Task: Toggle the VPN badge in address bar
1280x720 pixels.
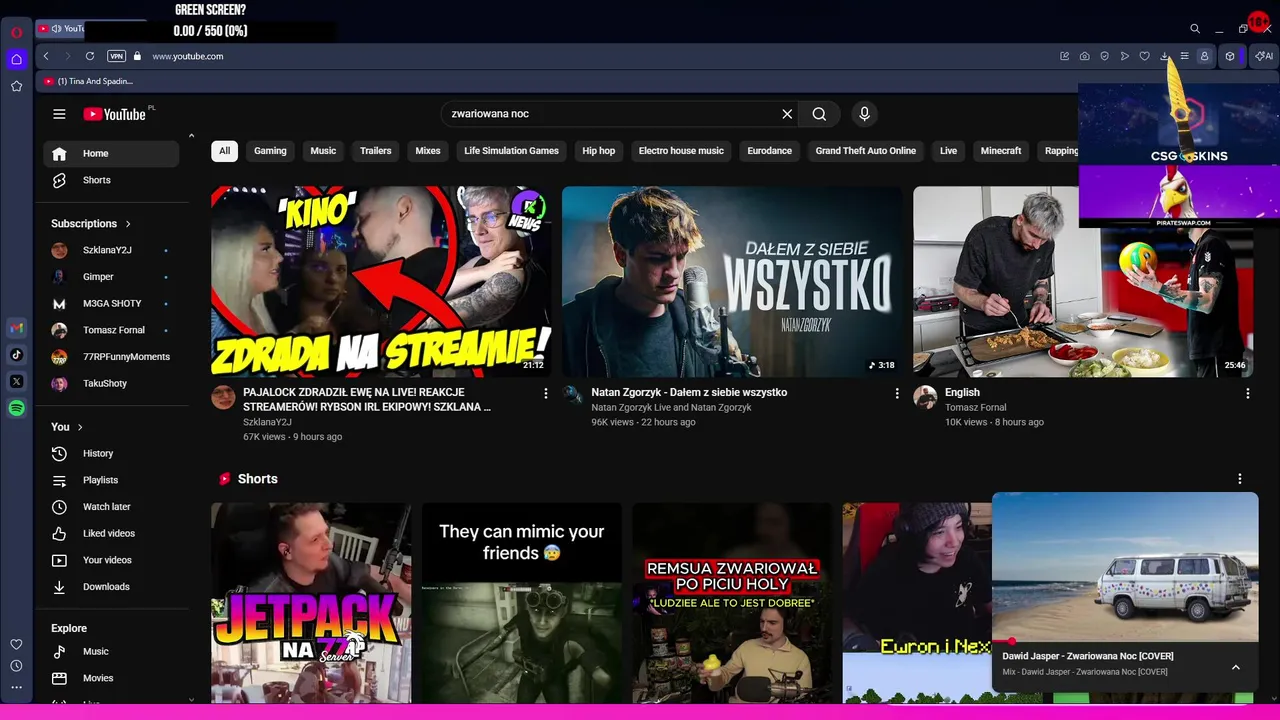Action: point(116,56)
